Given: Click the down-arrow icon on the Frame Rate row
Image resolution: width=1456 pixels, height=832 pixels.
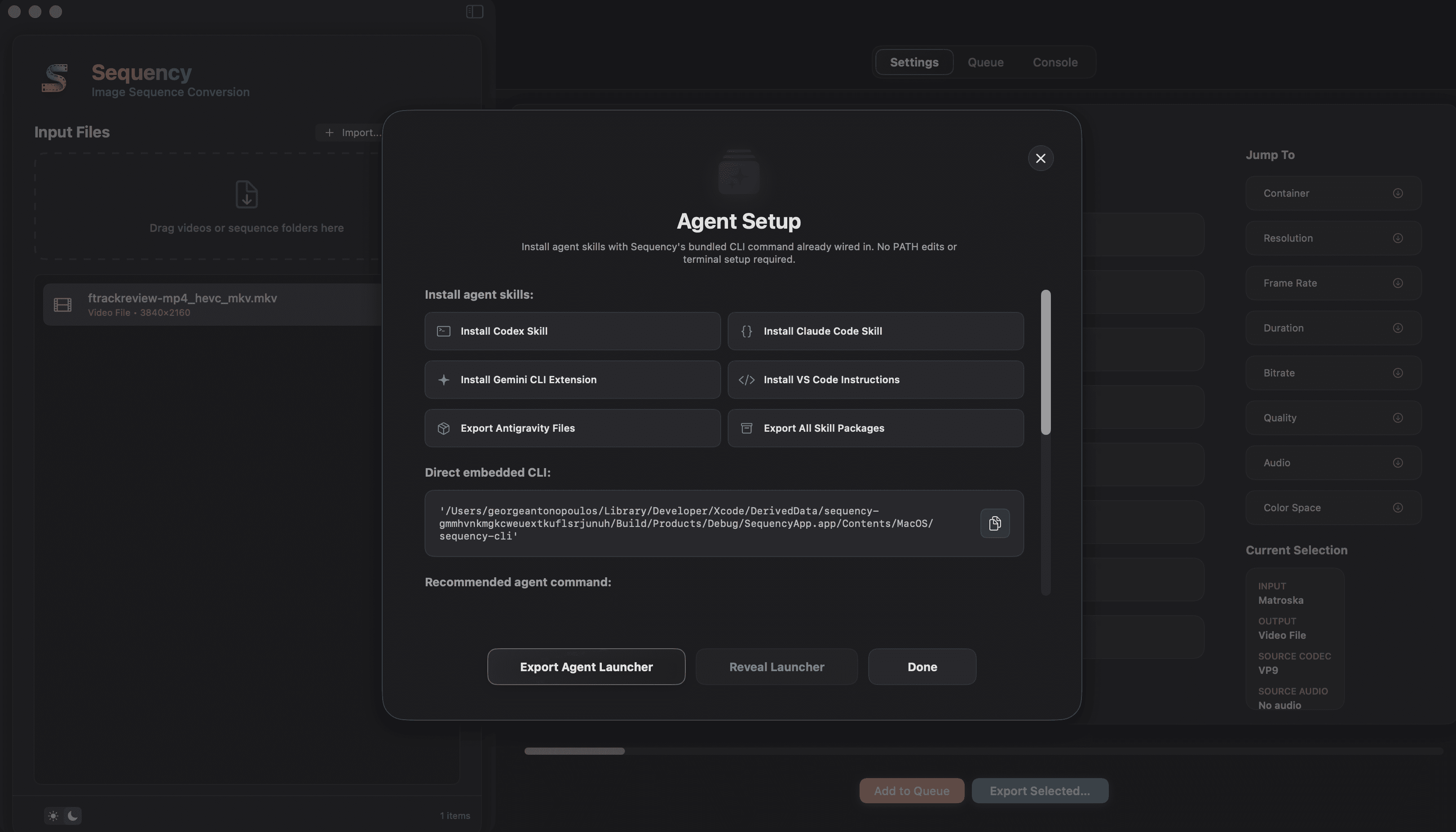Looking at the screenshot, I should [x=1398, y=283].
